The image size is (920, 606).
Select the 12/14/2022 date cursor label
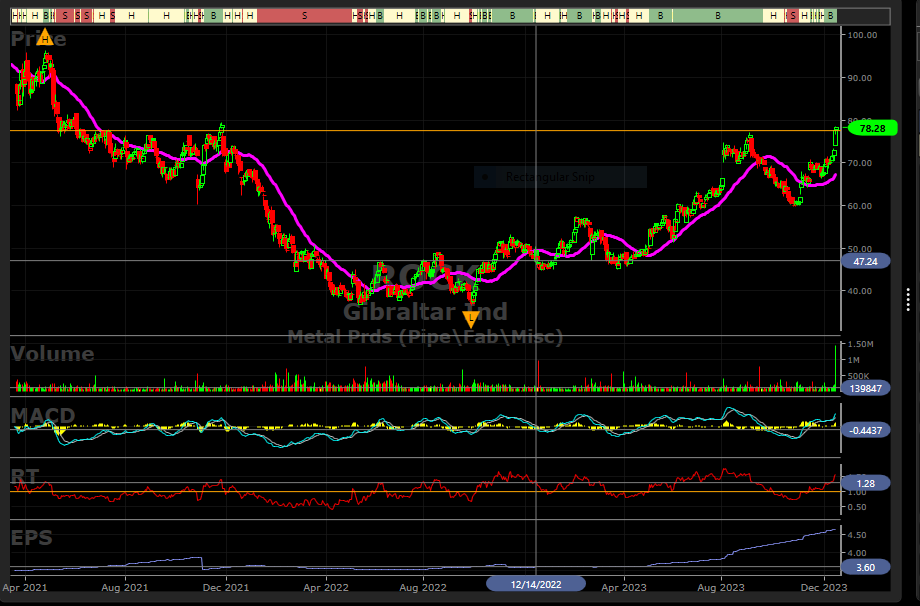pyautogui.click(x=537, y=582)
